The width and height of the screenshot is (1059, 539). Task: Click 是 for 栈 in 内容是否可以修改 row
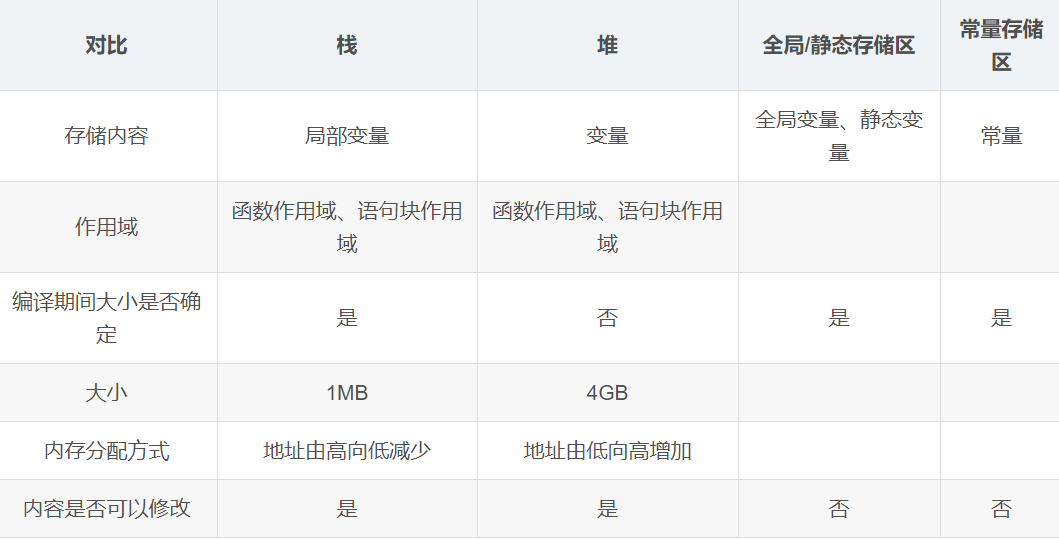click(x=346, y=509)
